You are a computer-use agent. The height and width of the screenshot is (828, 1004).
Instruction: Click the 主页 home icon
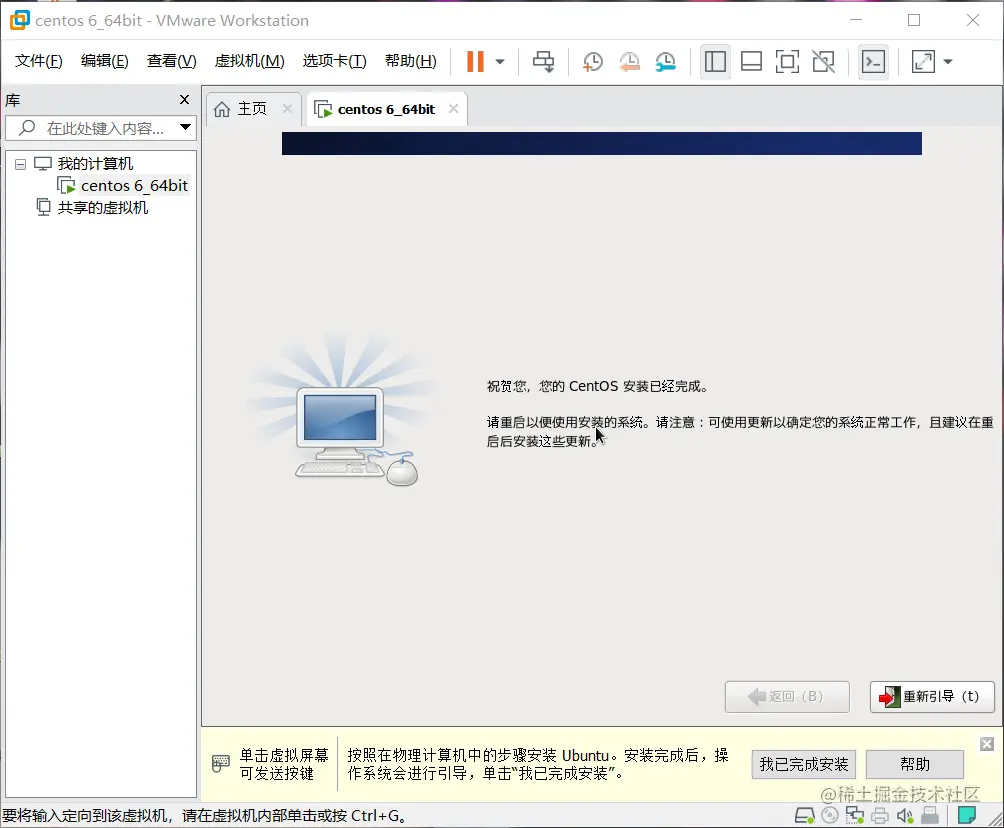[222, 110]
